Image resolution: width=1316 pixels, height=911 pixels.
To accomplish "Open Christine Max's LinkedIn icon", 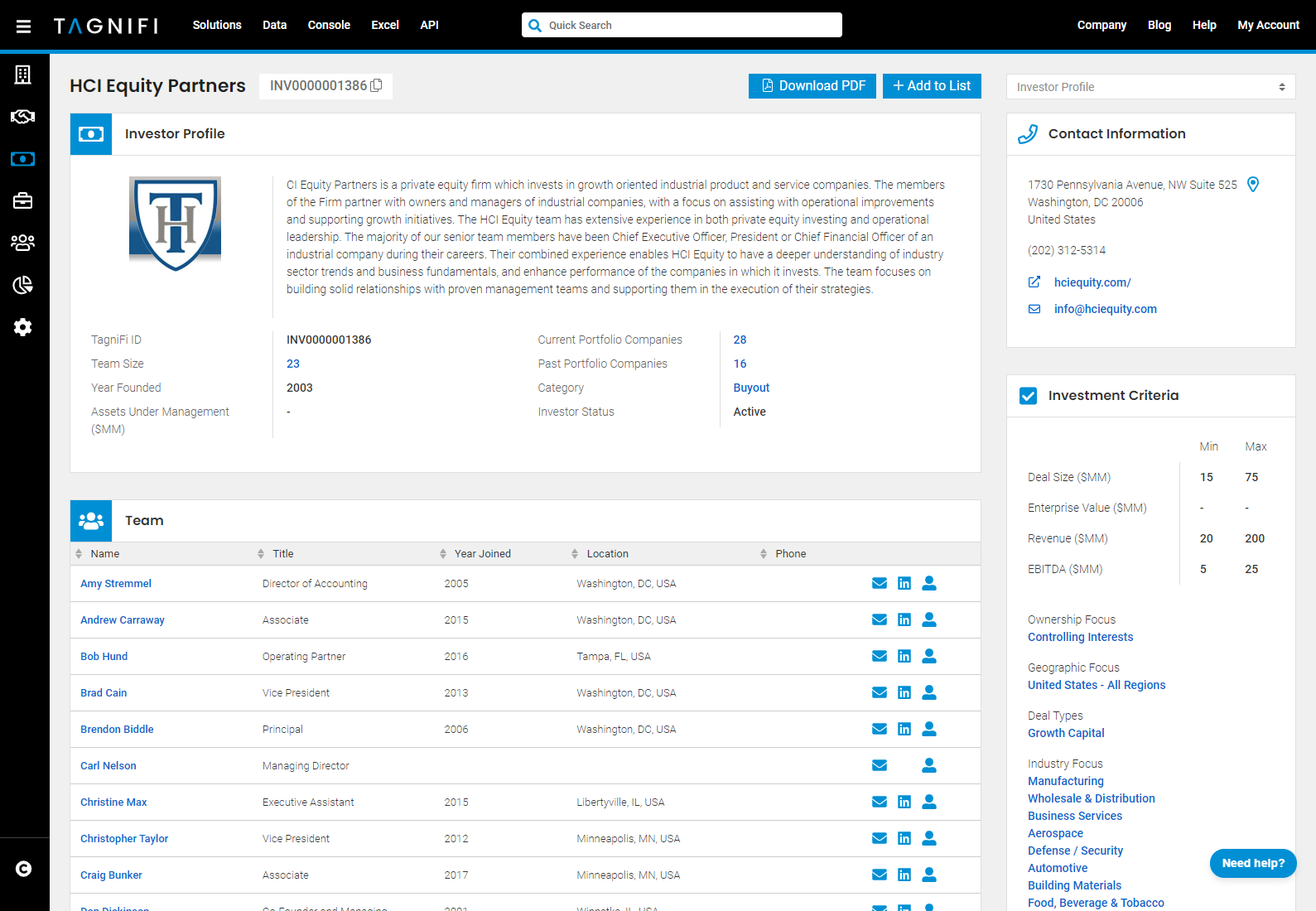I will [904, 802].
